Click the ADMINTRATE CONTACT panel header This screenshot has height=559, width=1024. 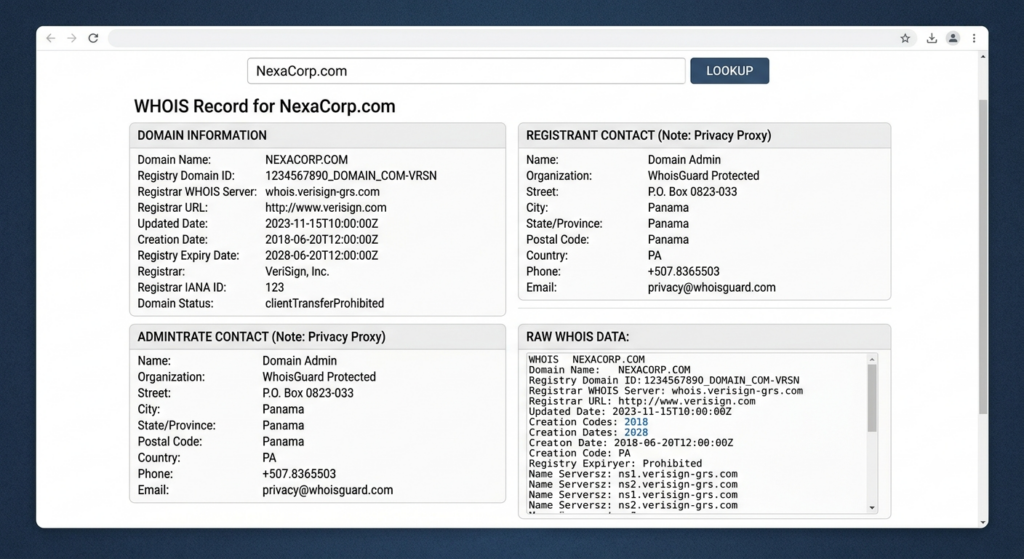[x=317, y=337]
